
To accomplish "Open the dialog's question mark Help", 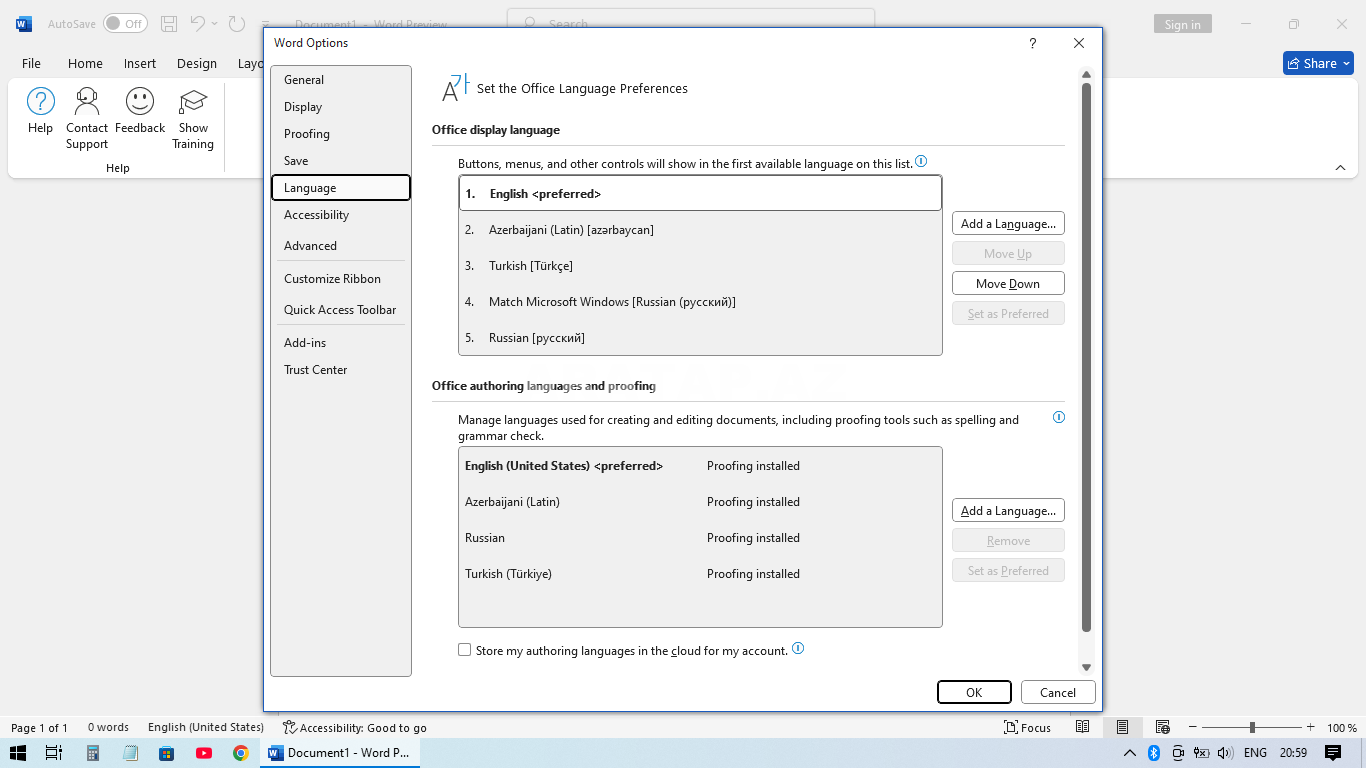I will [x=1033, y=43].
